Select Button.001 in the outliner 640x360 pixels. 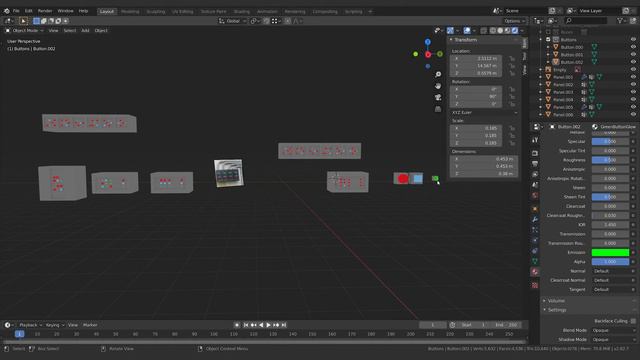[571, 54]
